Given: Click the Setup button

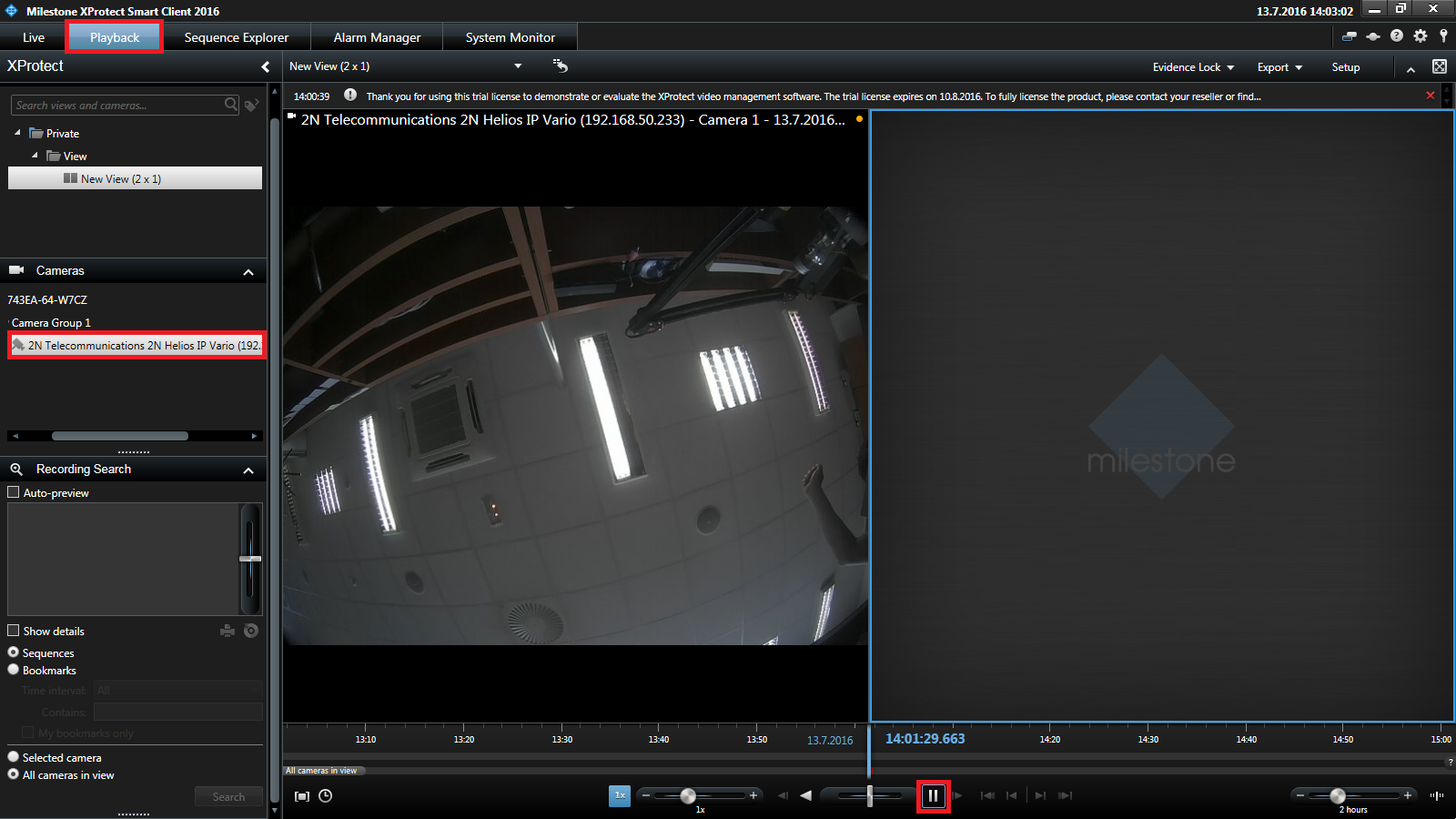Looking at the screenshot, I should 1345,67.
